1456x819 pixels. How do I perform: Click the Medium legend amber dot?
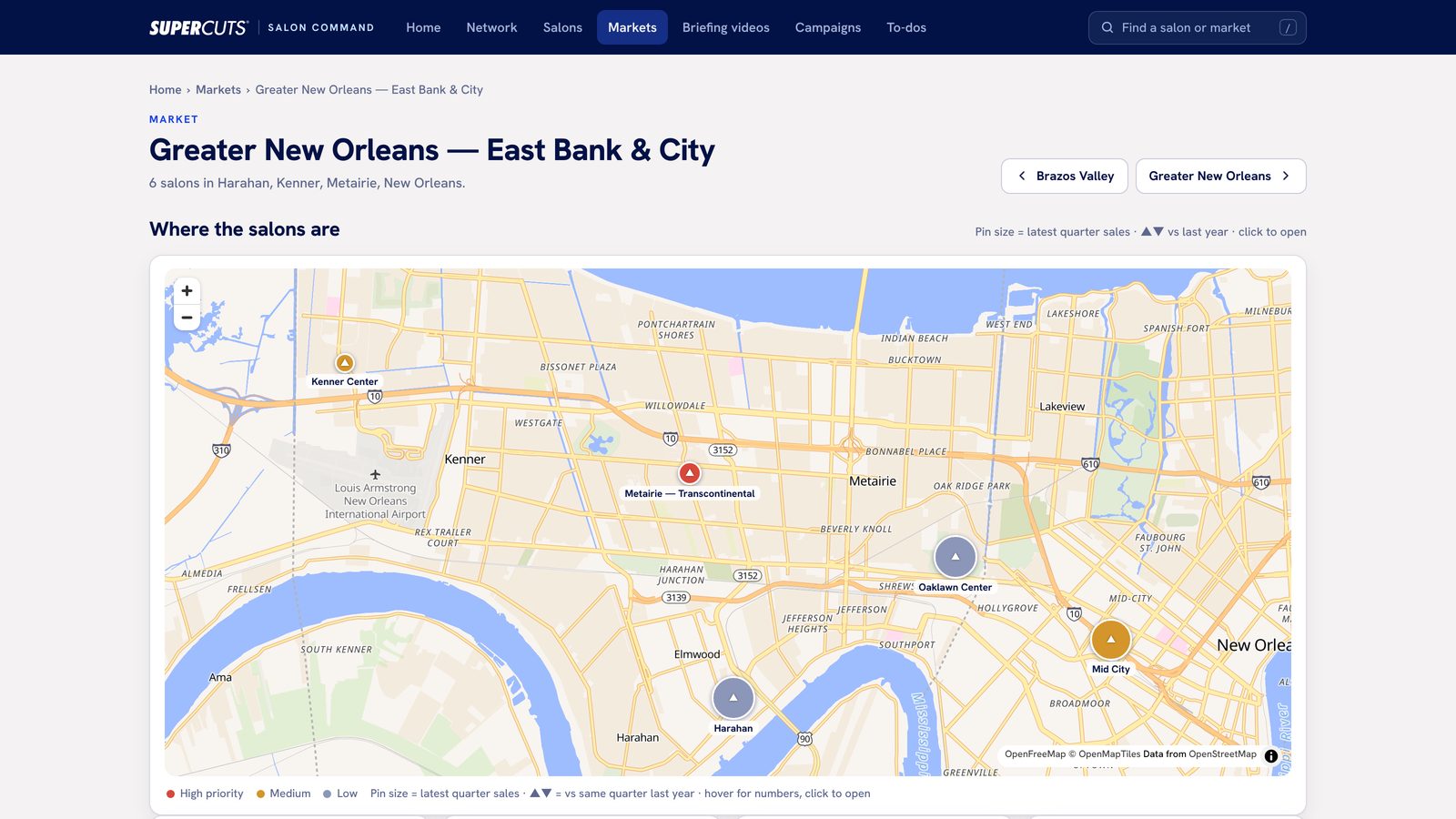click(x=260, y=794)
